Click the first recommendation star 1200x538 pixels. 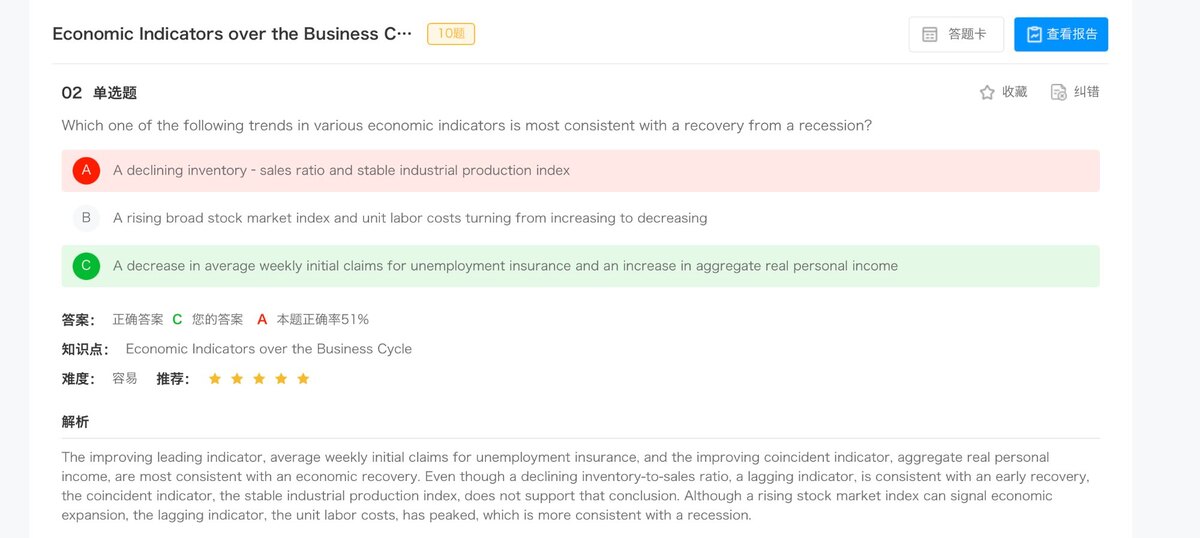tap(214, 379)
